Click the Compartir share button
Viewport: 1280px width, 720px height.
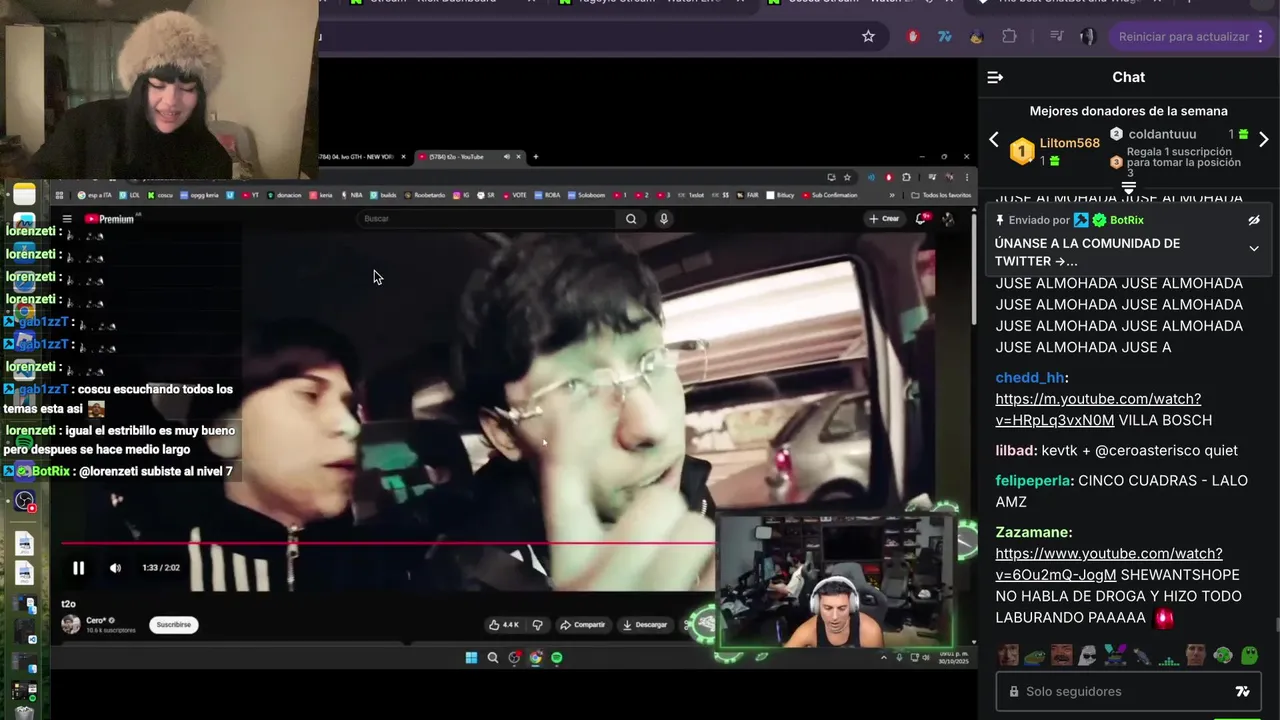click(582, 624)
